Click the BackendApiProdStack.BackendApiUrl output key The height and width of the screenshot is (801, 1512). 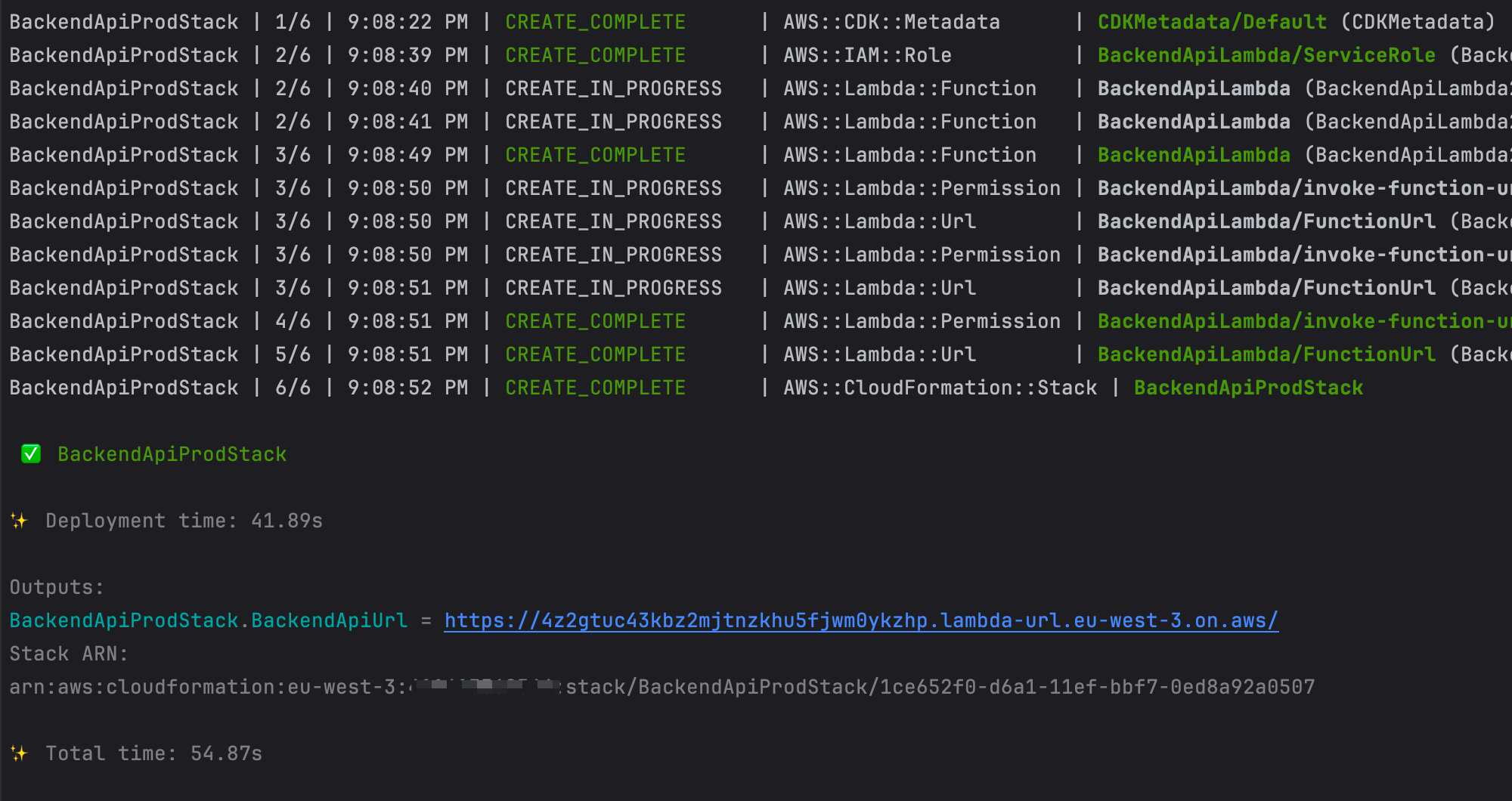coord(209,620)
